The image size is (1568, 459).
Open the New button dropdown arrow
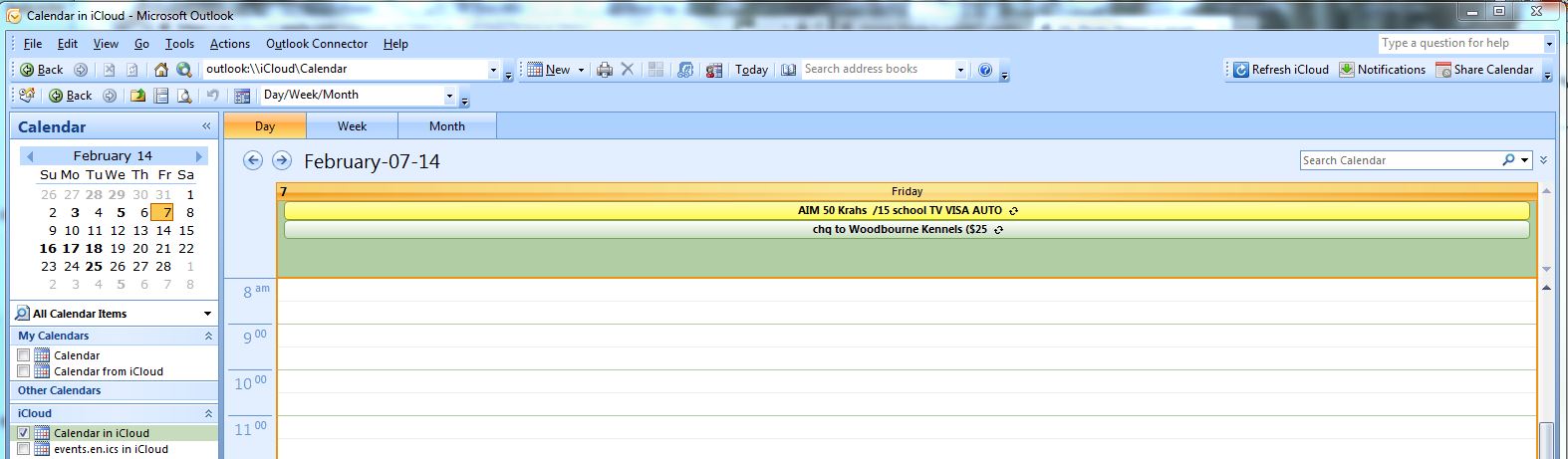[581, 70]
